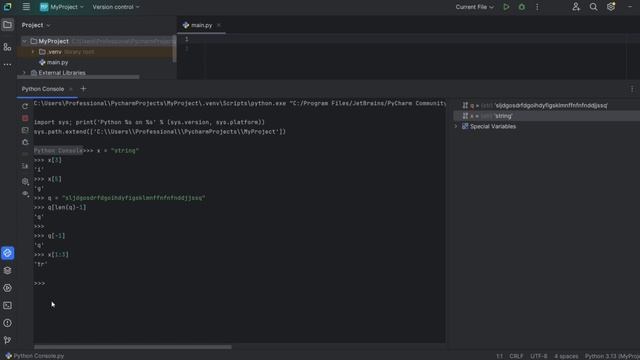Select the .venv folder row
The width and height of the screenshot is (640, 360).
[x=96, y=52]
